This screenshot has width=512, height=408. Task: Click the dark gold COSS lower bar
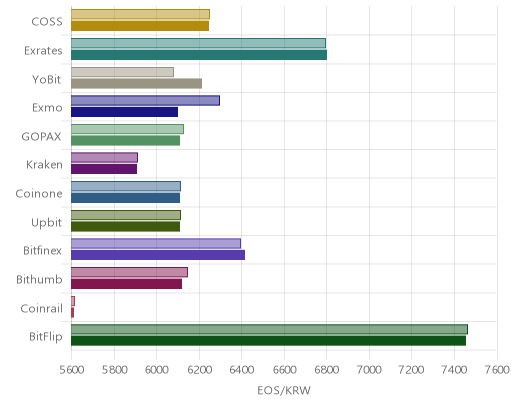[x=140, y=26]
